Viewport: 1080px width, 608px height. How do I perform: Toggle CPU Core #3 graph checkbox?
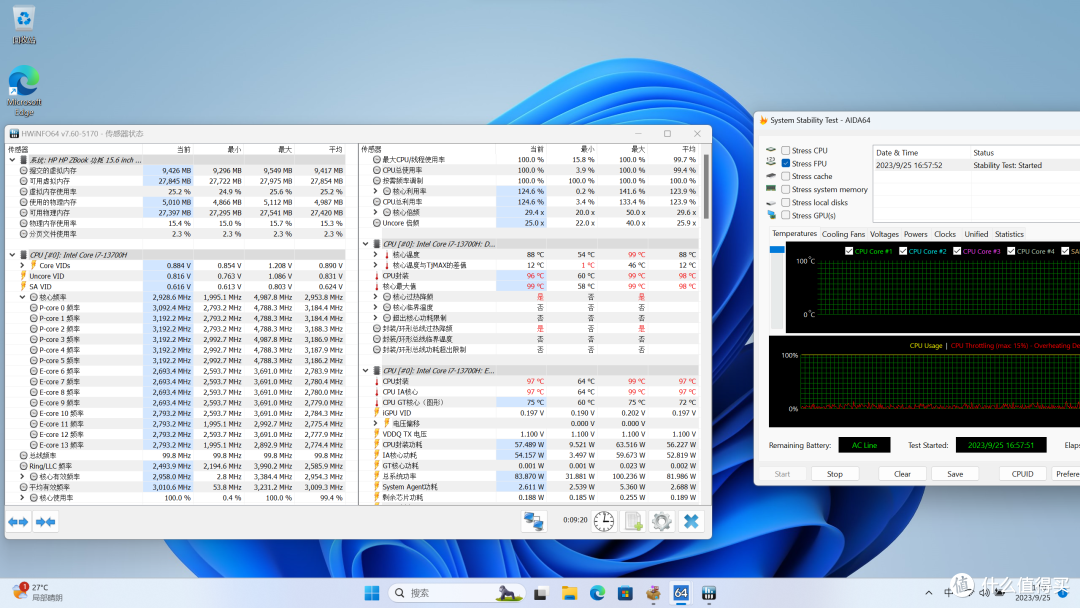957,251
